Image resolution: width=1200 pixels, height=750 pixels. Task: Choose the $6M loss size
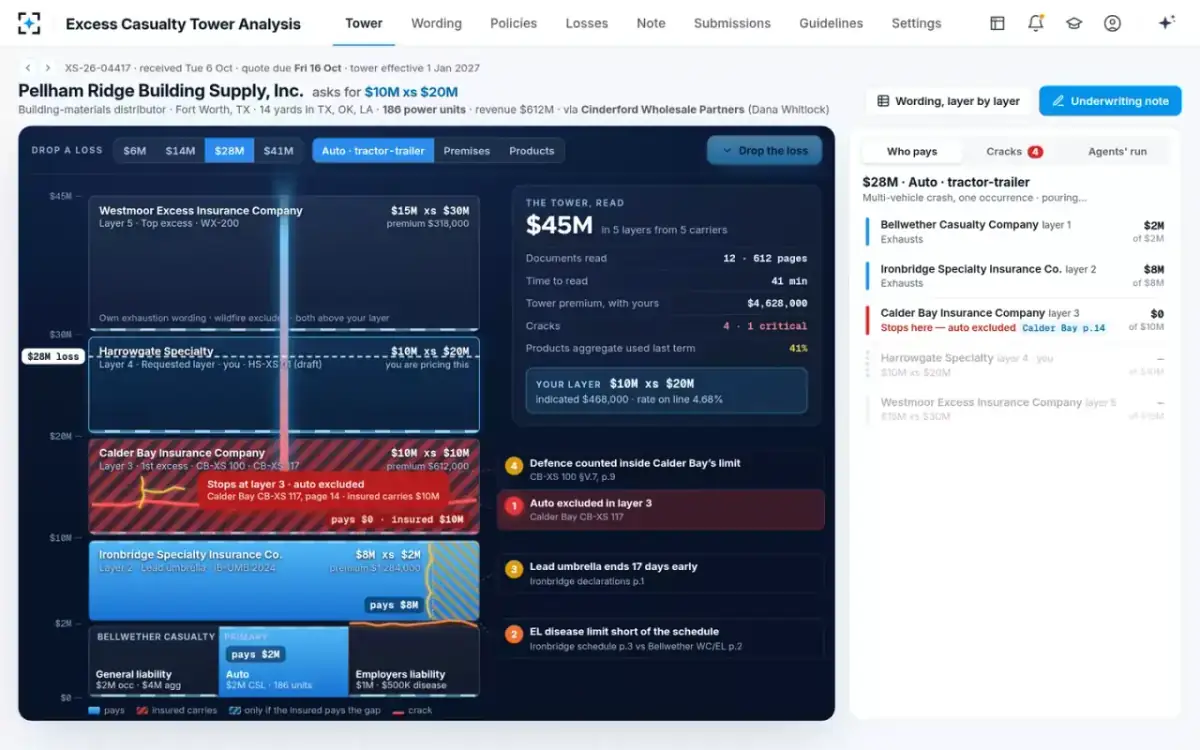134,151
